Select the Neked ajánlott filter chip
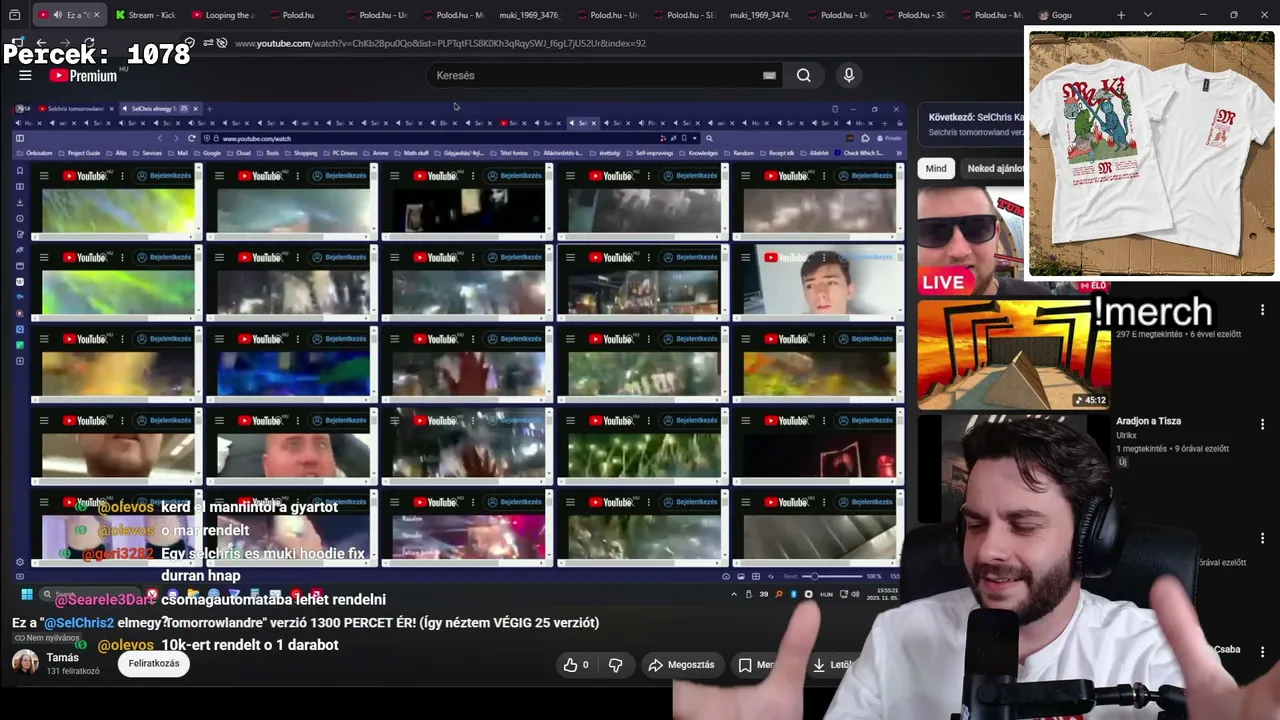The width and height of the screenshot is (1280, 720). pos(995,169)
